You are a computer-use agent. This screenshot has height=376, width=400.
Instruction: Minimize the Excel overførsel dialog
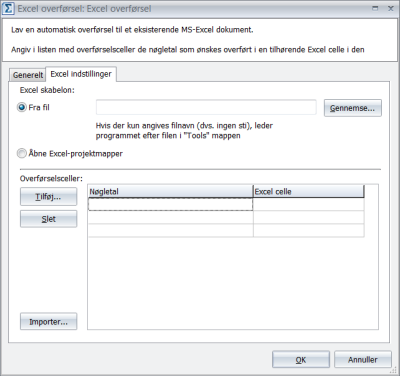point(375,8)
